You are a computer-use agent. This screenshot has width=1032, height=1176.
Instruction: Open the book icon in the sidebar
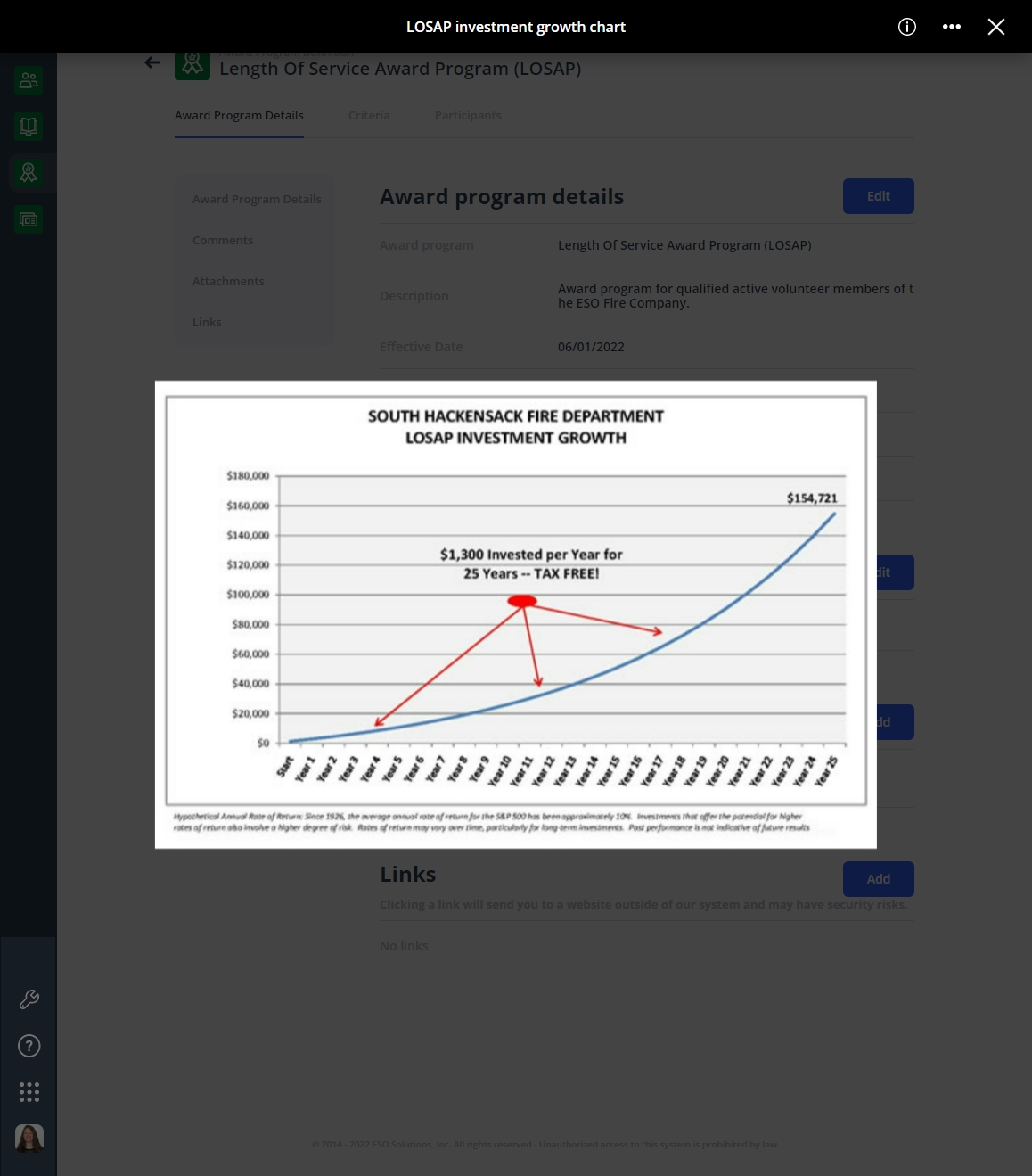click(x=29, y=127)
